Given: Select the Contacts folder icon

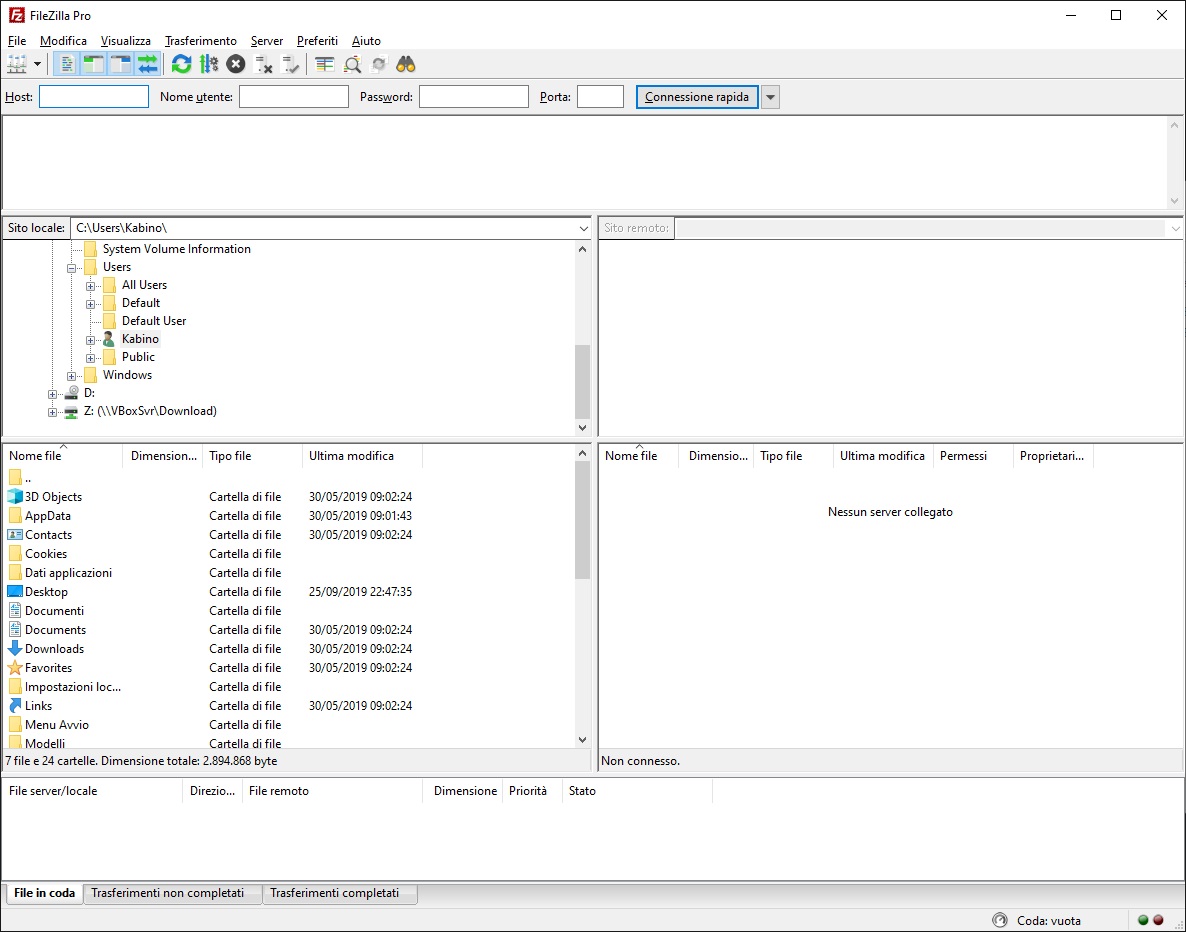Looking at the screenshot, I should click(14, 535).
